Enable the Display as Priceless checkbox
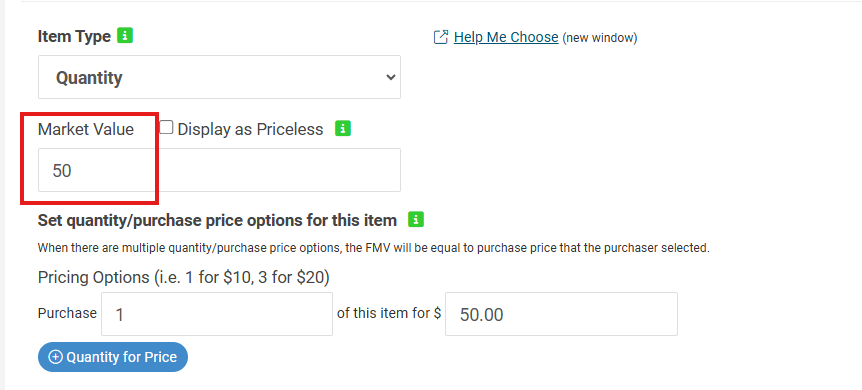Screen dimensions: 862x390 click(x=166, y=128)
